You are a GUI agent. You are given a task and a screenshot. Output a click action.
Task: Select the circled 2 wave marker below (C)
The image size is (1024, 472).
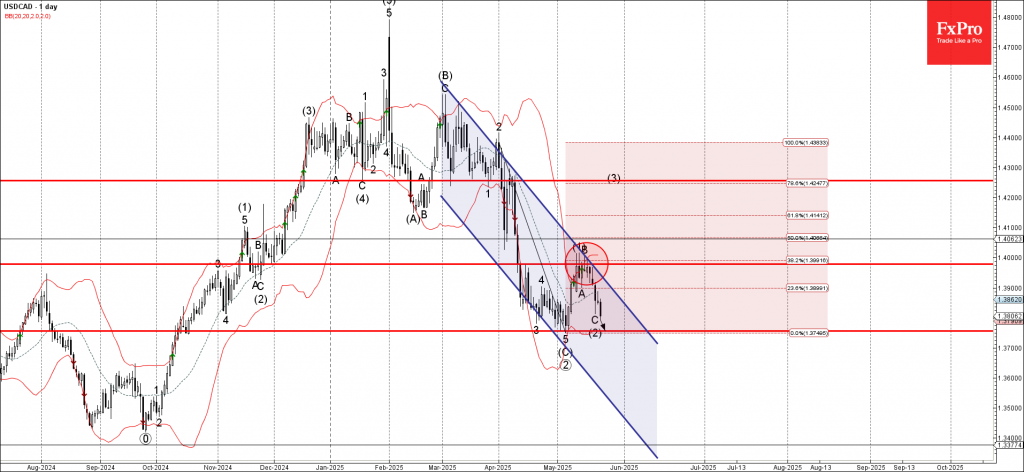(565, 365)
